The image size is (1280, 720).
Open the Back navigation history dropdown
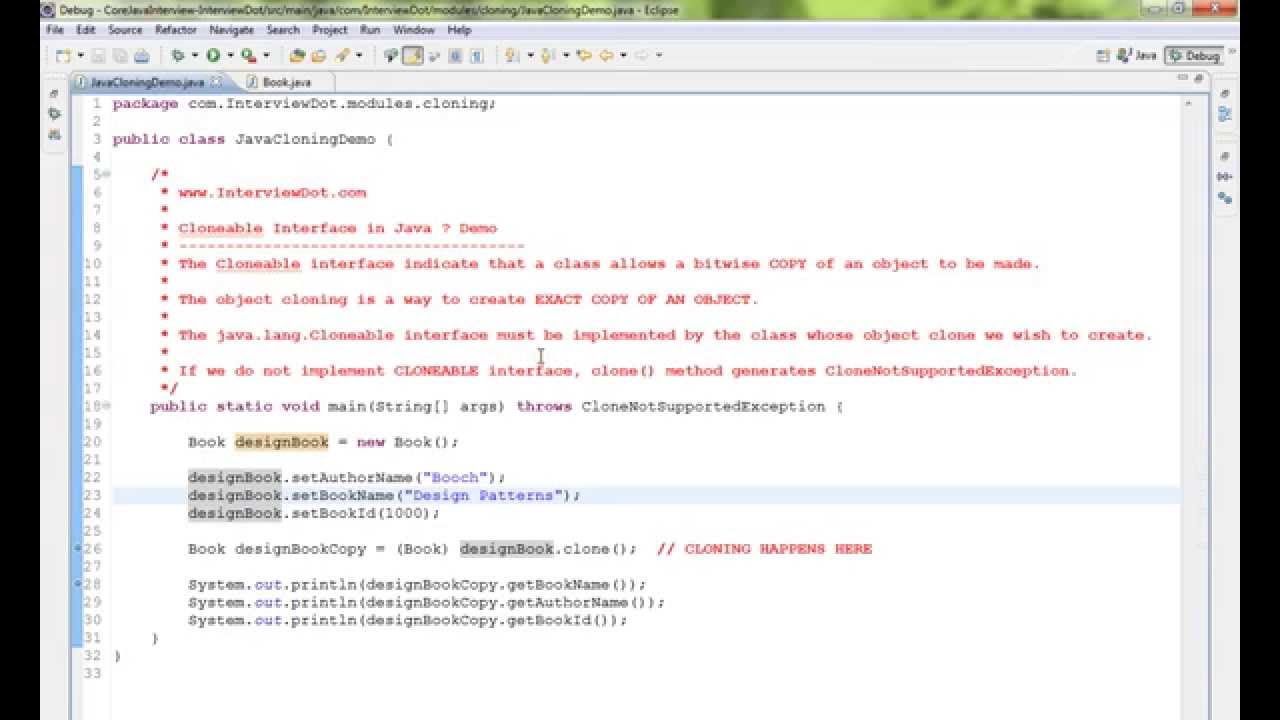tap(623, 55)
